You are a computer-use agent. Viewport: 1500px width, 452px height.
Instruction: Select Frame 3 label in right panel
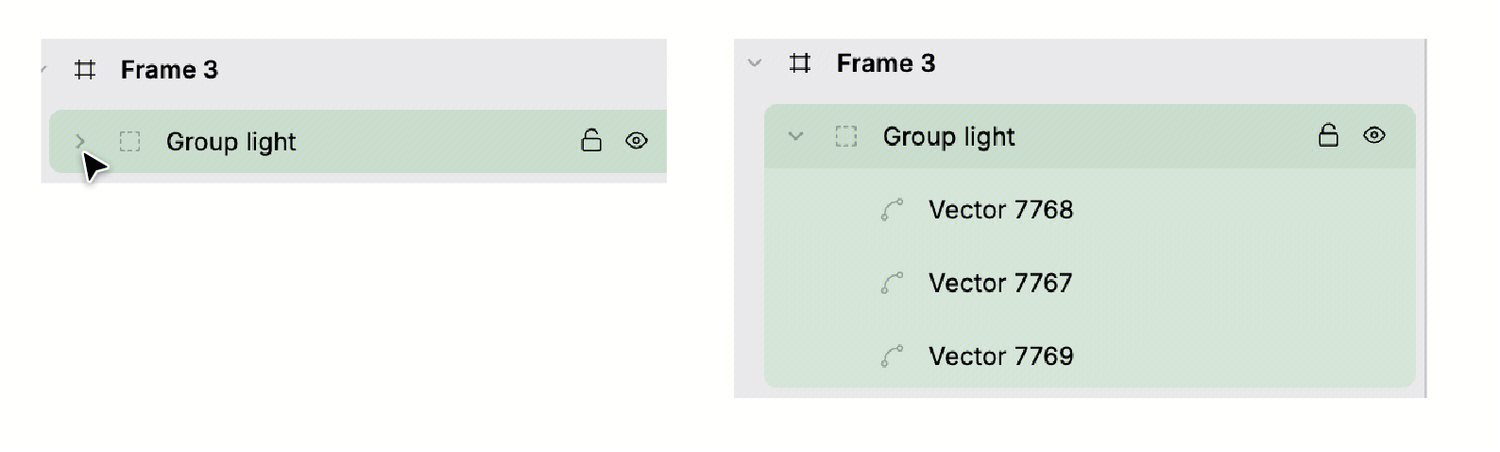point(886,63)
